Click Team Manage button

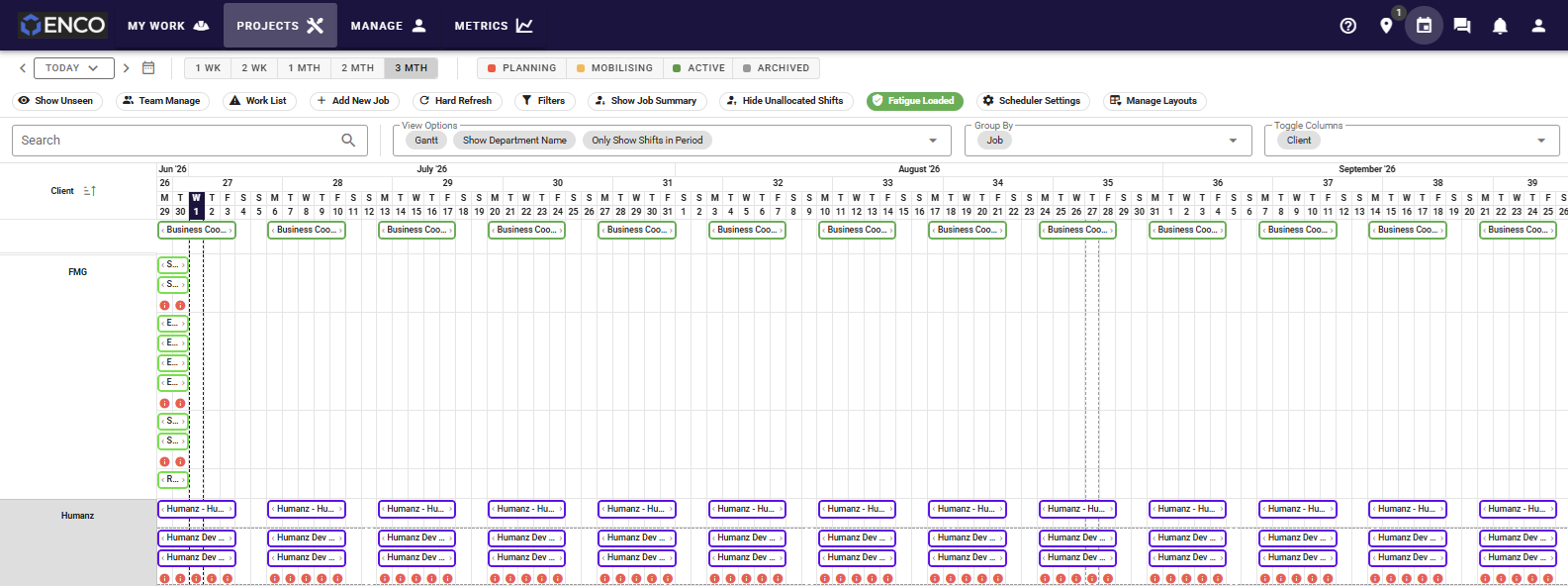pos(161,101)
